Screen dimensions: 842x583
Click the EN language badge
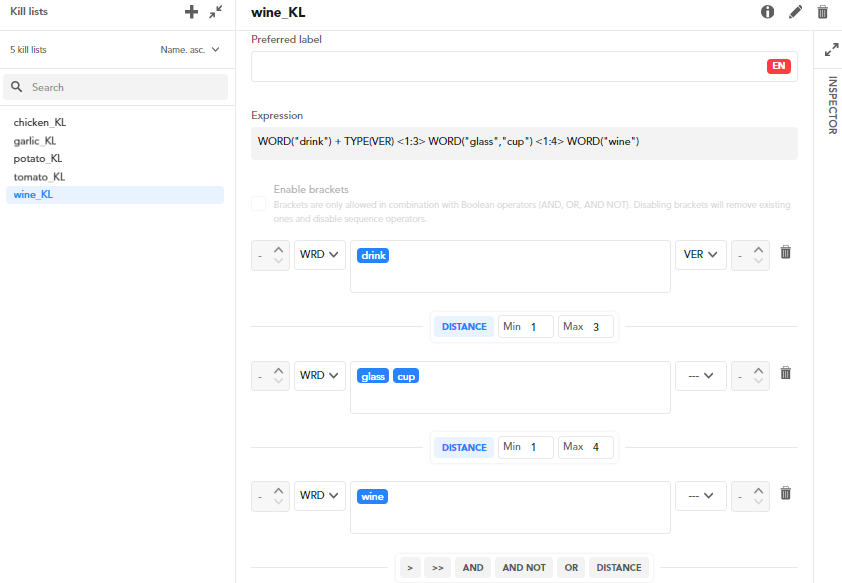tap(778, 66)
